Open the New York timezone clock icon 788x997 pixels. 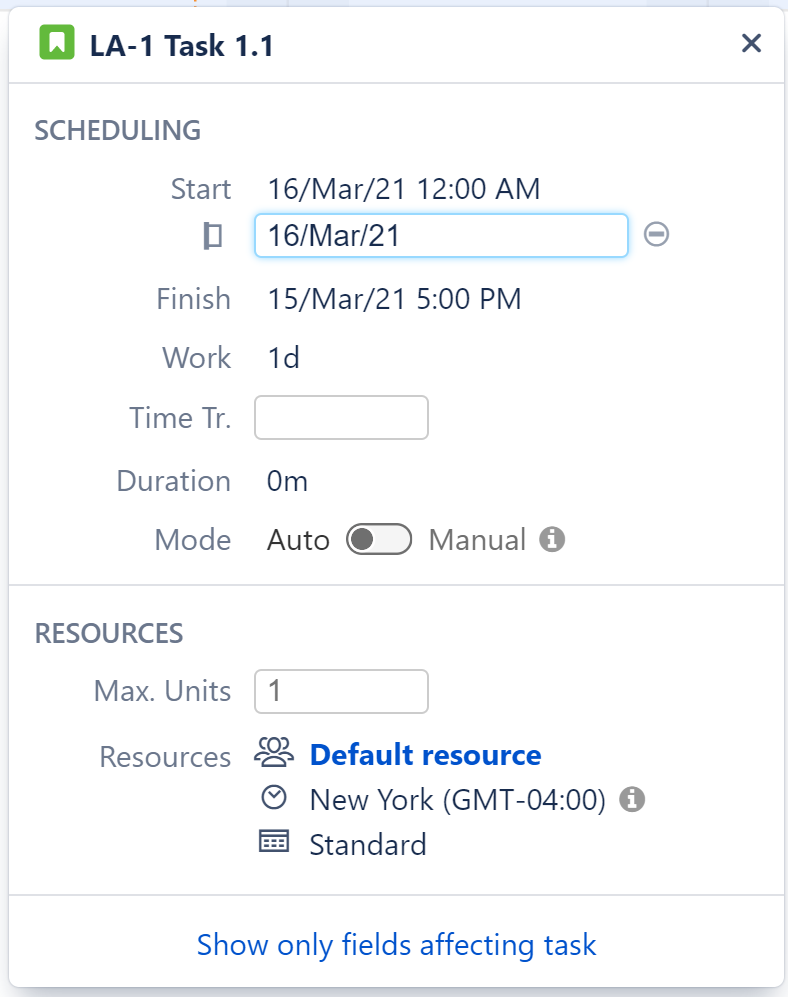(x=272, y=799)
